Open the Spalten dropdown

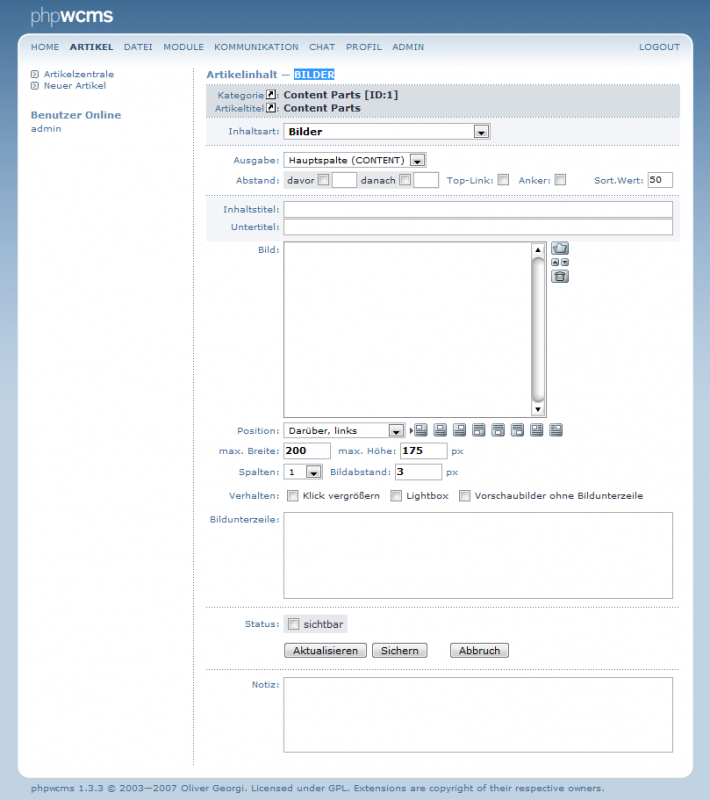pos(313,472)
